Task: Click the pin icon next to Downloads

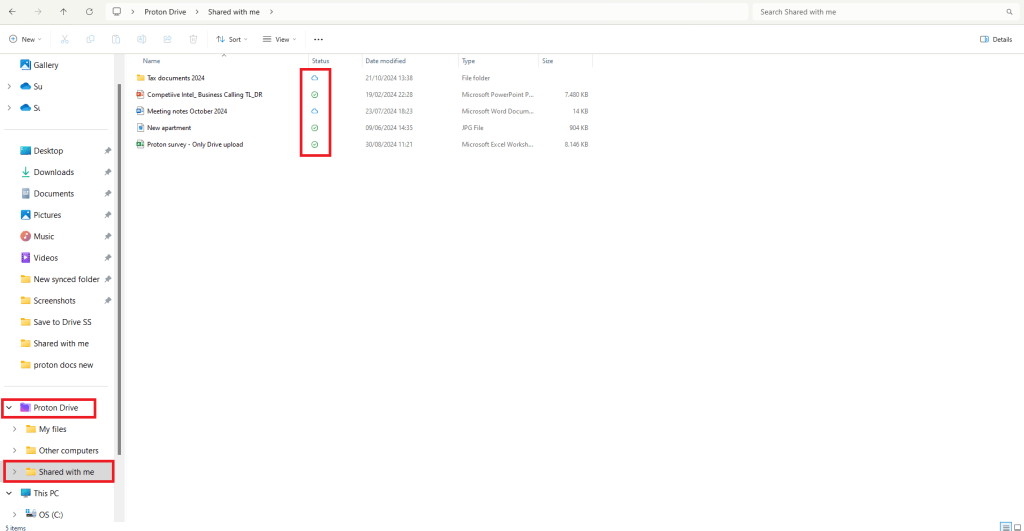Action: [108, 172]
